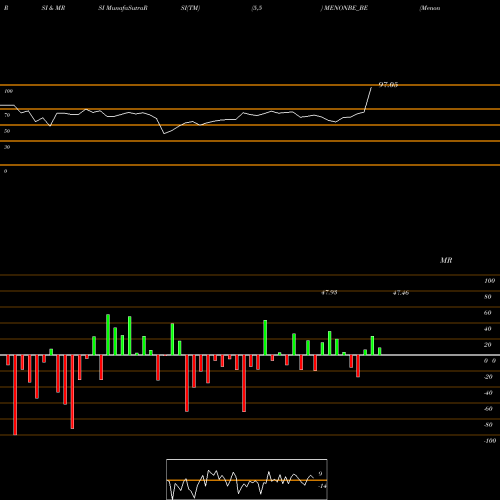Viewport: 500px width, 500px height.
Task: Click the mini overview chart thumbnail
Action: [247, 479]
